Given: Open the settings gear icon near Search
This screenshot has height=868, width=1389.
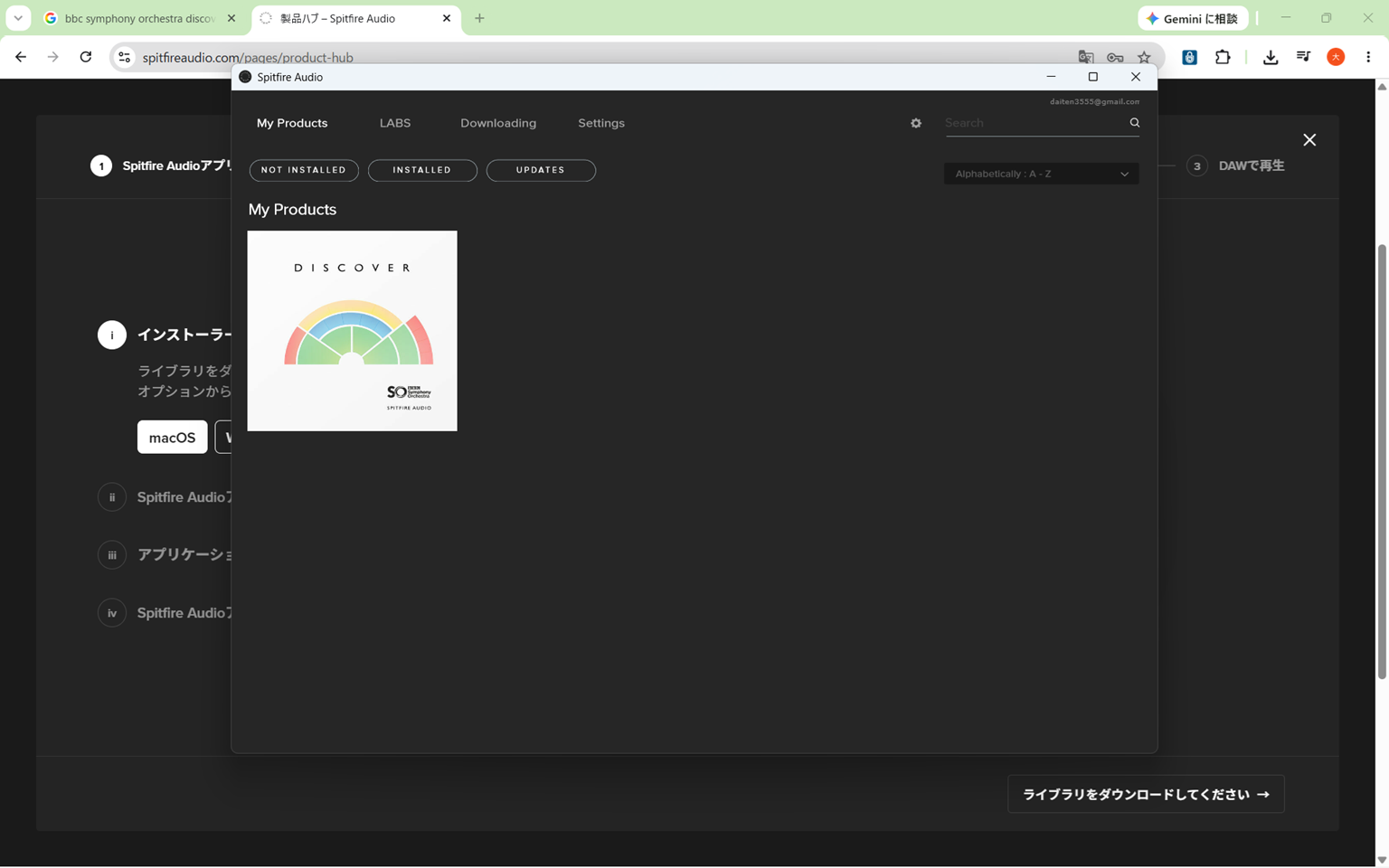Looking at the screenshot, I should pos(916,123).
